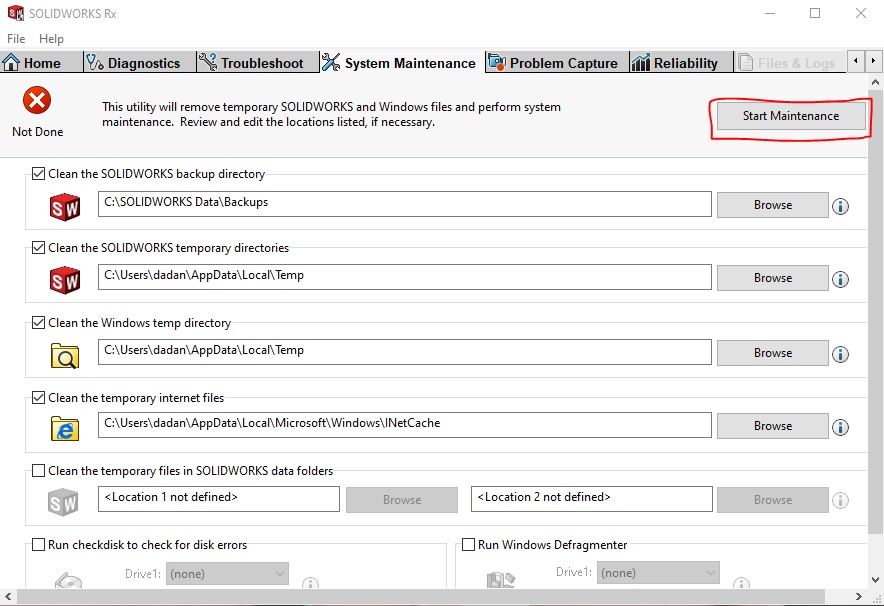Screen dimensions: 884x606
Task: Click the Location 2 not defined field
Action: 591,499
